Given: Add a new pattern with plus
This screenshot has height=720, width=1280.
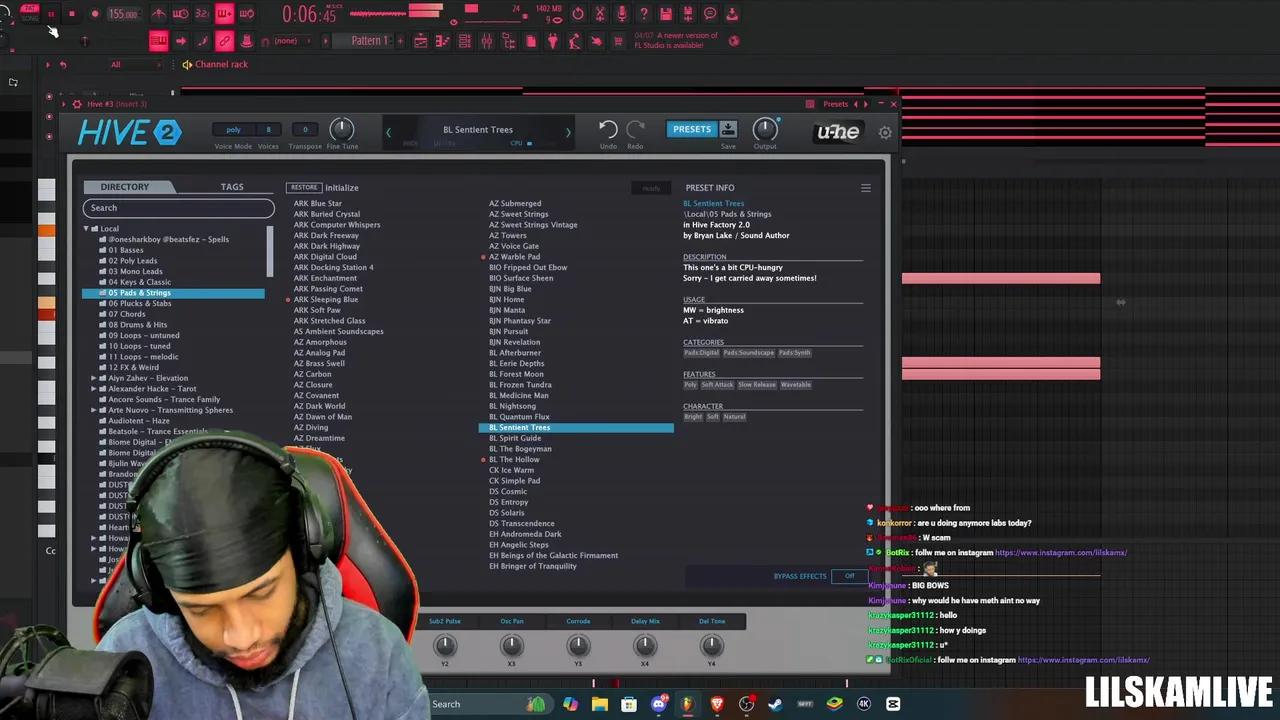Looking at the screenshot, I should [398, 41].
